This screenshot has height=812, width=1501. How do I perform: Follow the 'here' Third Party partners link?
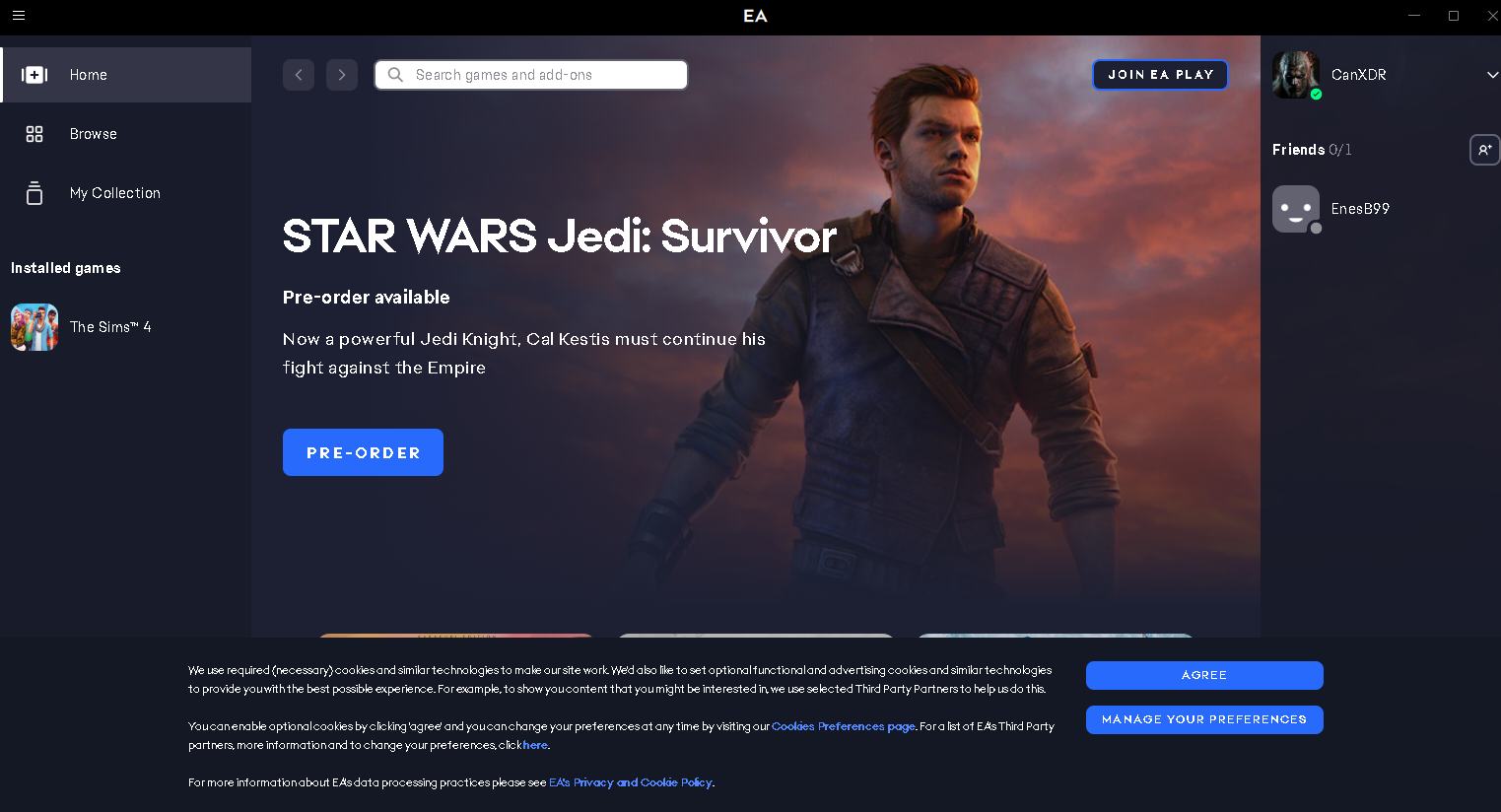535,745
